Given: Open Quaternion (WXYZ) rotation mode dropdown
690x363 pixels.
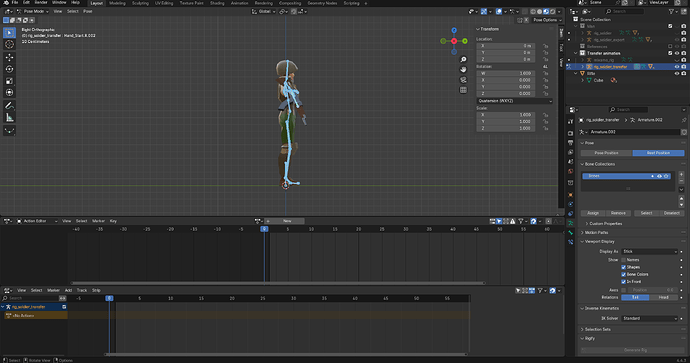Looking at the screenshot, I should pyautogui.click(x=514, y=101).
